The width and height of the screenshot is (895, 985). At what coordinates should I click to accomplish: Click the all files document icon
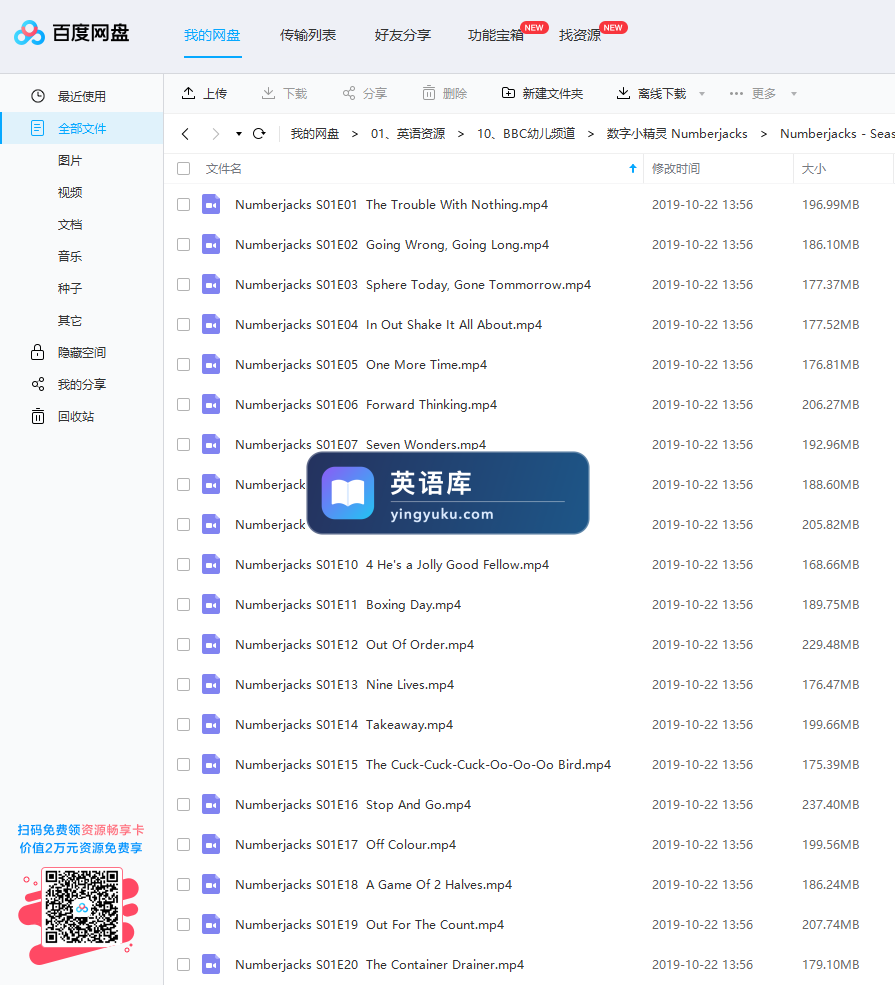point(38,128)
